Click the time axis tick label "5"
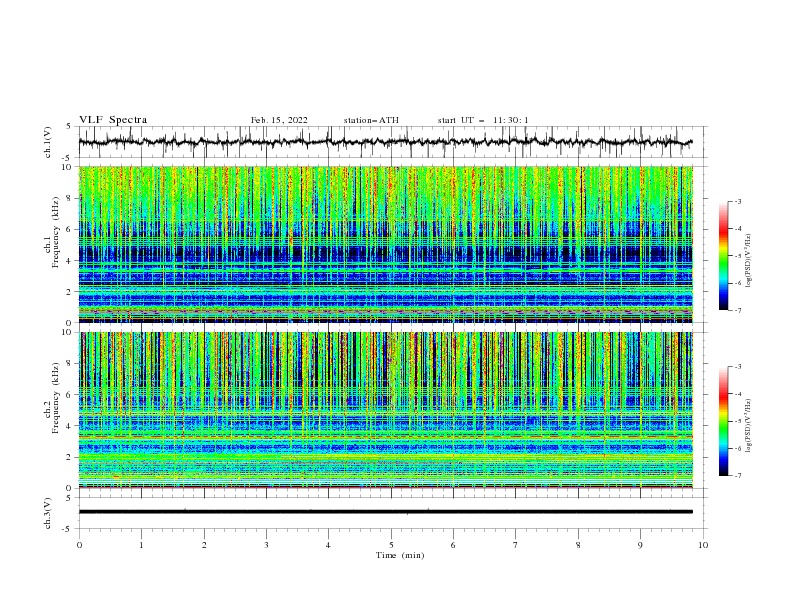 point(391,545)
